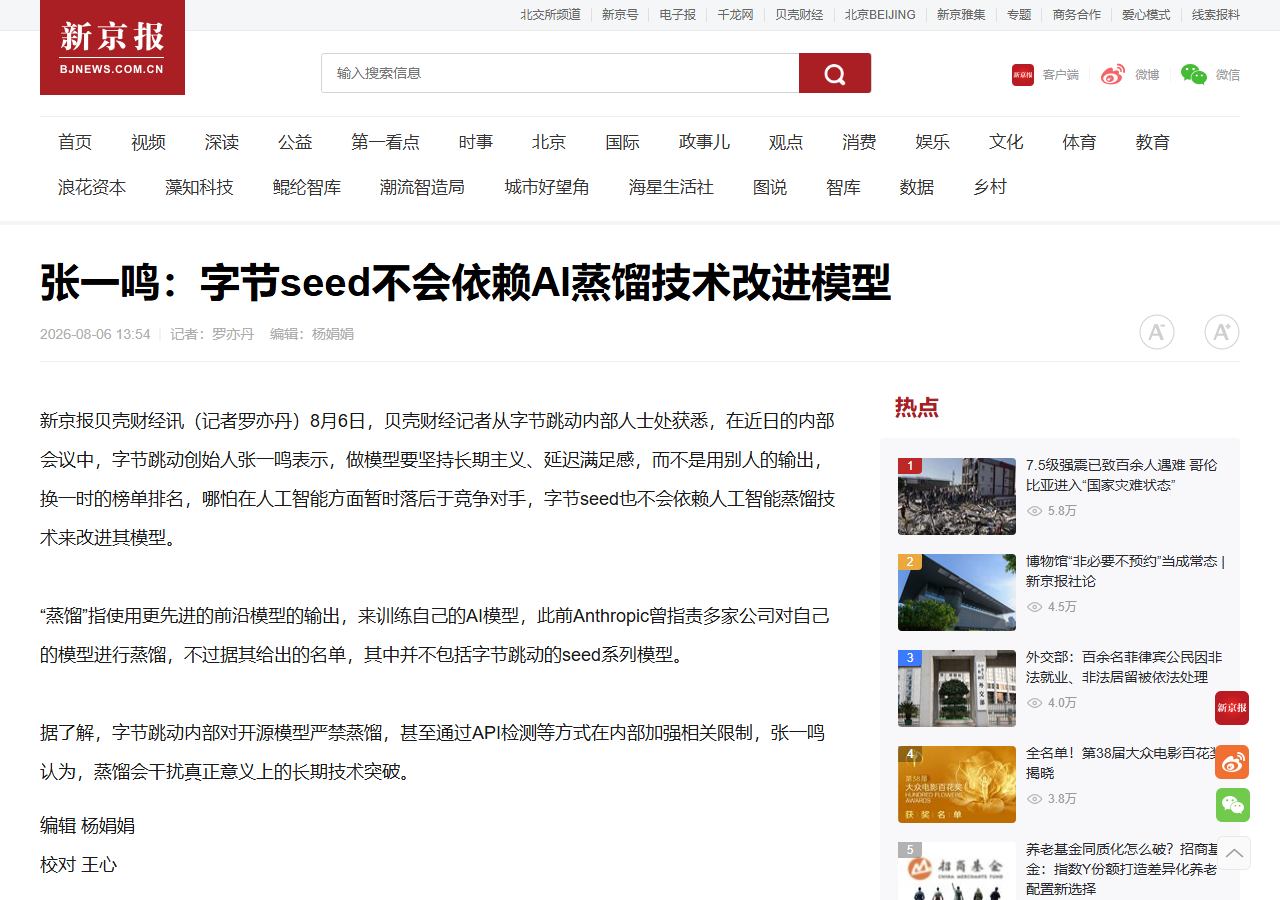Open 新京号 top link
The width and height of the screenshot is (1280, 900).
coord(620,15)
